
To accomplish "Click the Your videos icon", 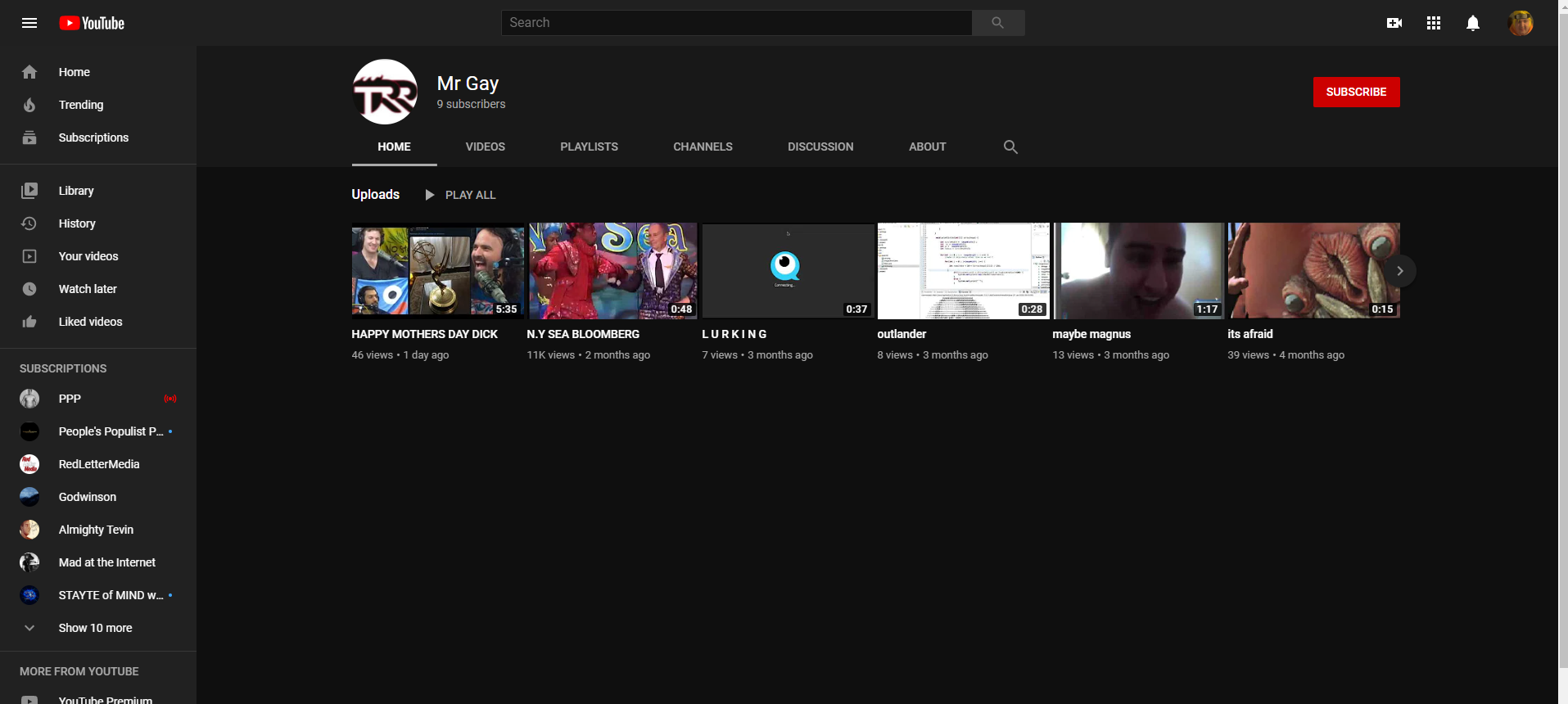I will (x=29, y=256).
